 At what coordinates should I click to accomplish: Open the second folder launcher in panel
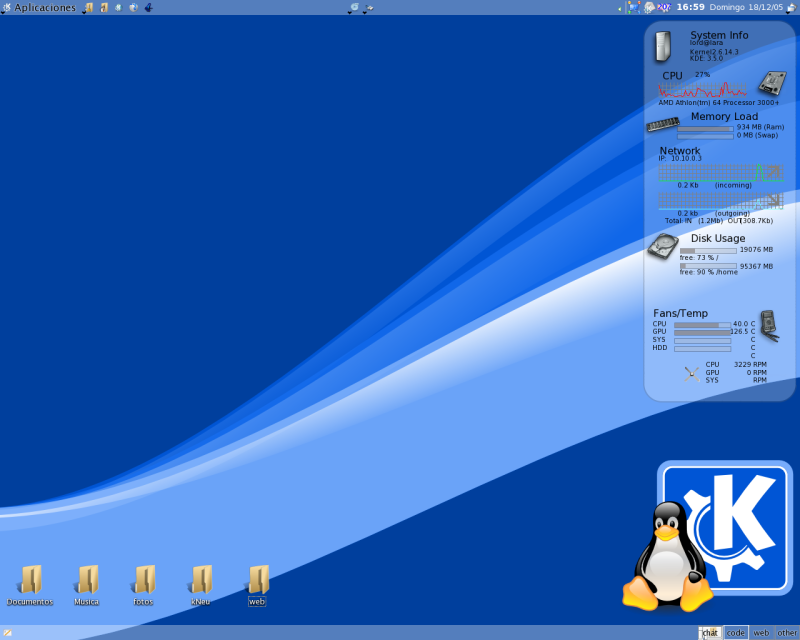coord(104,8)
